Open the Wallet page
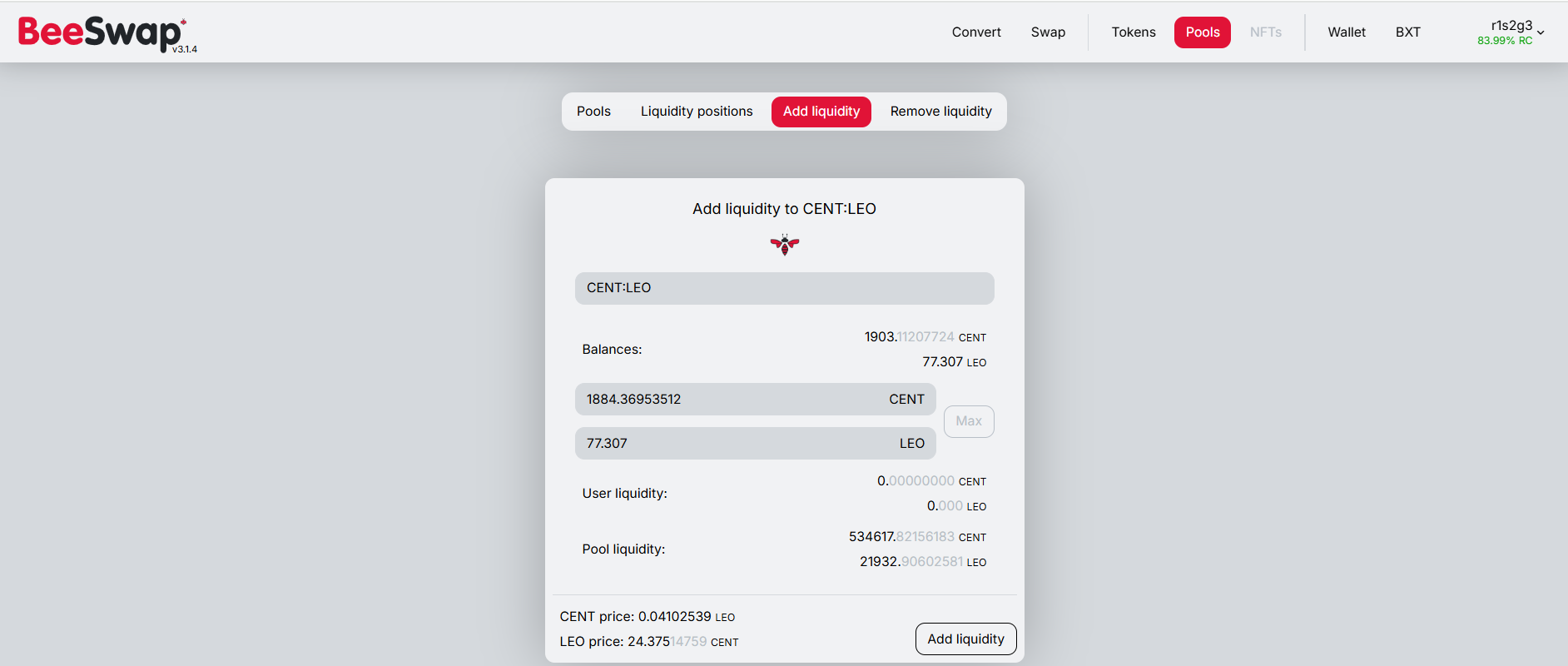 pos(1347,32)
